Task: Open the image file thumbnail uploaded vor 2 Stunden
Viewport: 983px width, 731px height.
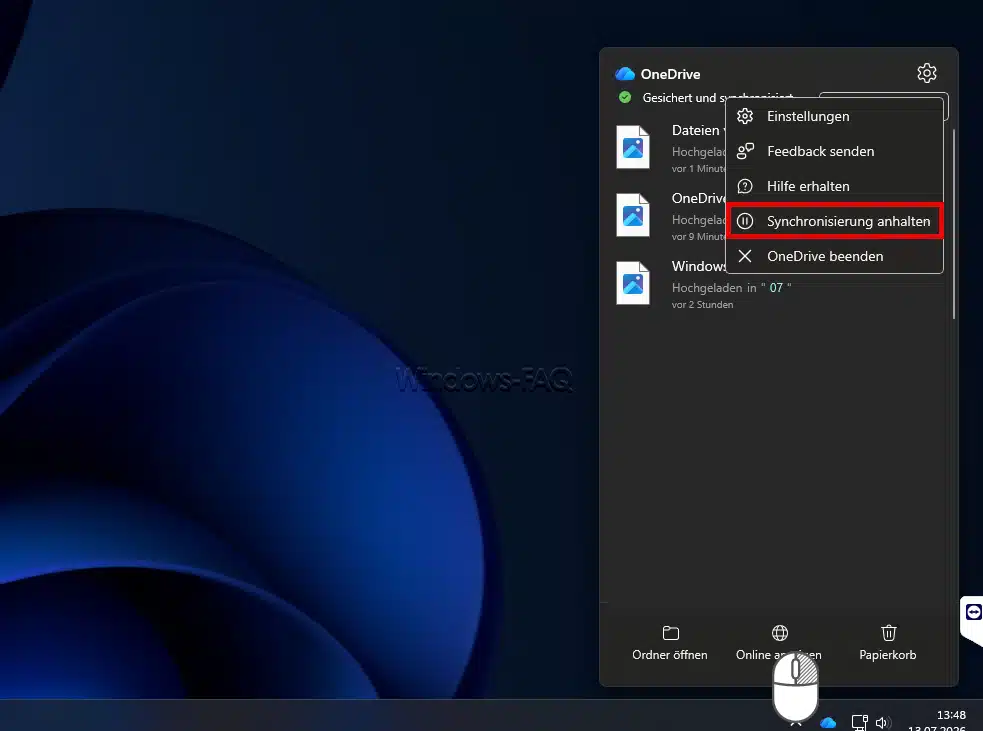Action: coord(633,283)
